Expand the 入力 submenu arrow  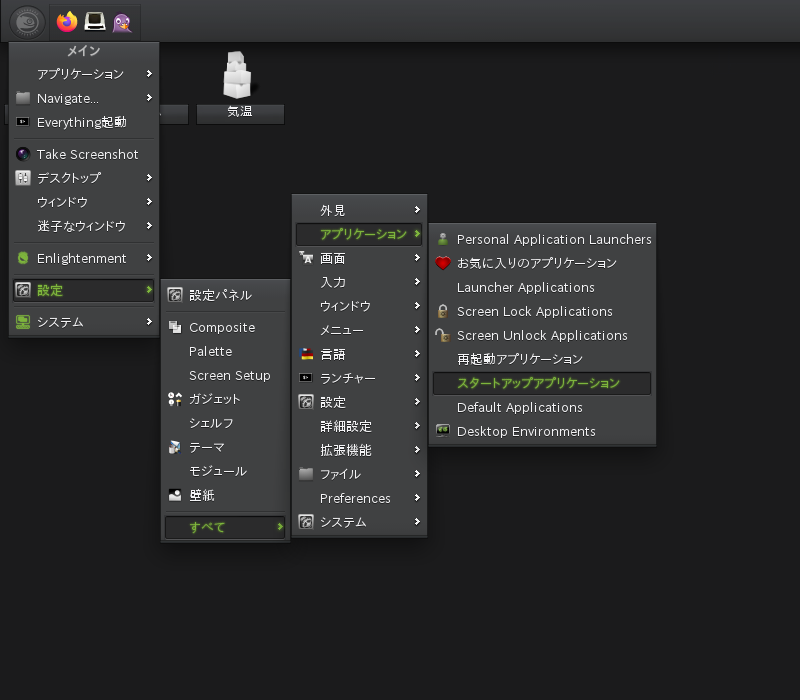click(417, 282)
